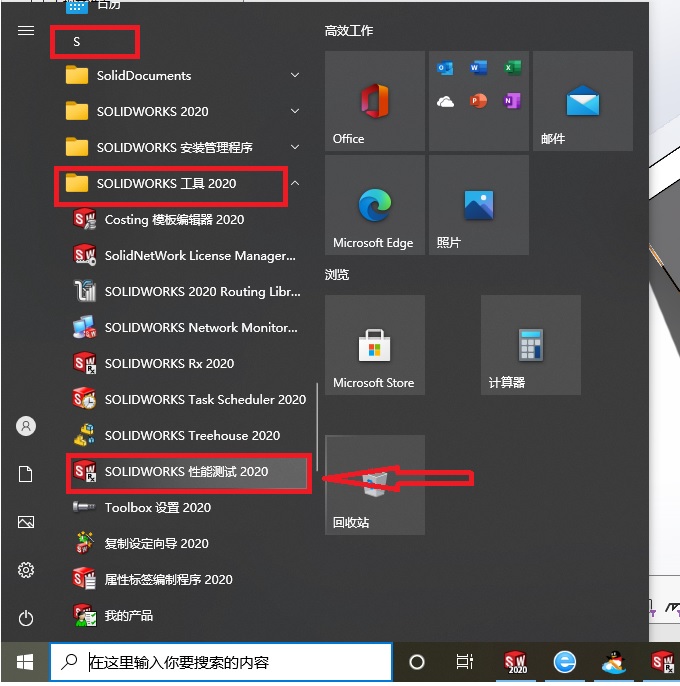Open Internet Explorer taskbar icon
Screen dimensions: 680x686
565,662
